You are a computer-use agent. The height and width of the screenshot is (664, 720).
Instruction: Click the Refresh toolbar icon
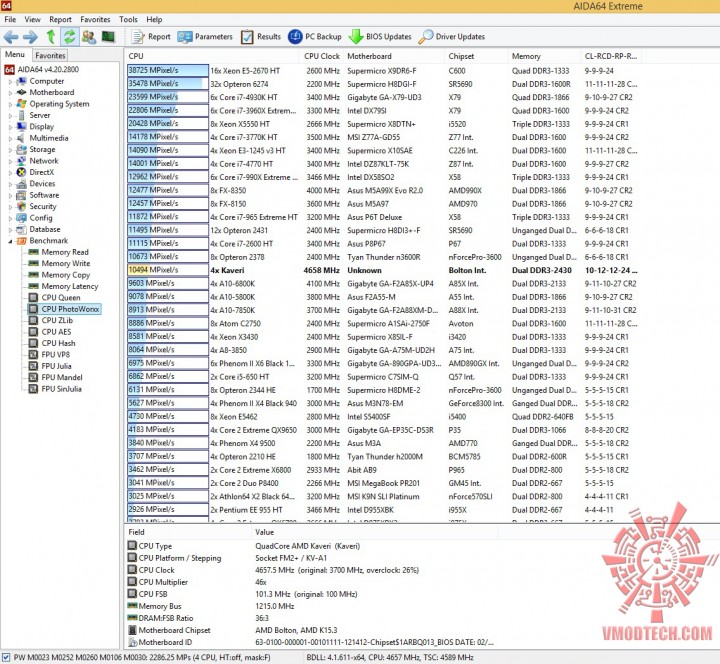click(x=69, y=37)
